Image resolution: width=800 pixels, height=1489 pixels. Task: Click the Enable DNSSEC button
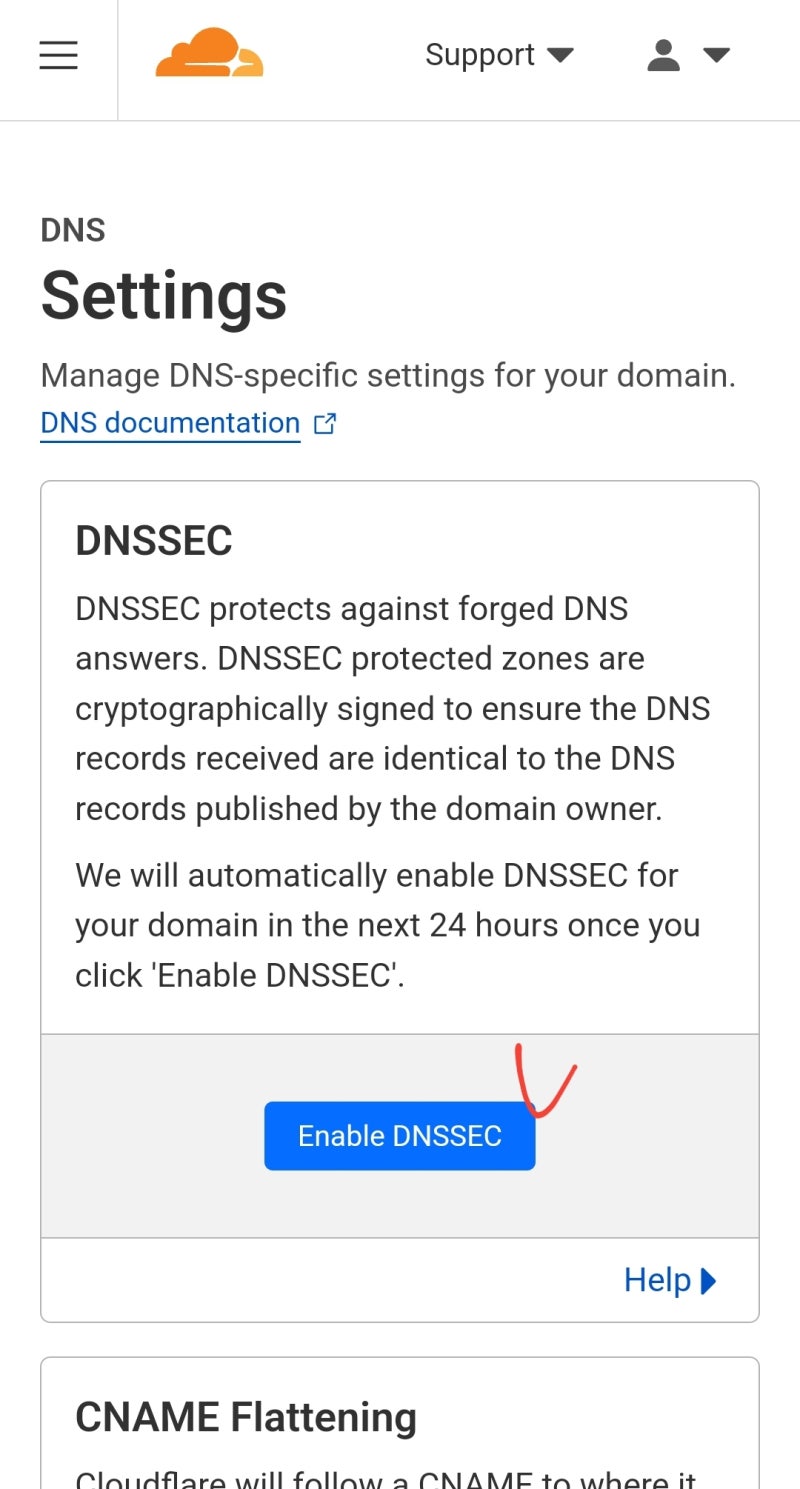coord(399,1136)
